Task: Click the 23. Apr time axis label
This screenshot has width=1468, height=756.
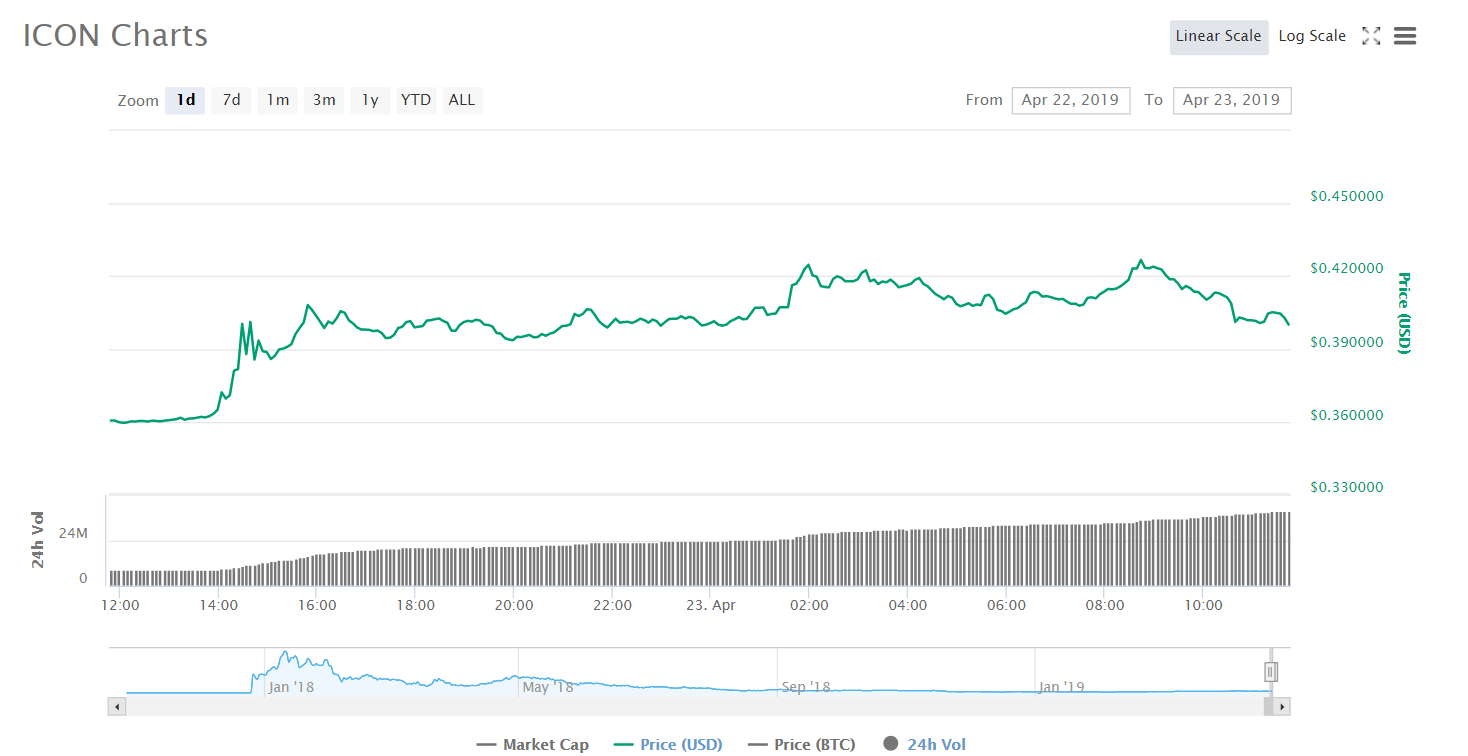Action: (x=710, y=605)
